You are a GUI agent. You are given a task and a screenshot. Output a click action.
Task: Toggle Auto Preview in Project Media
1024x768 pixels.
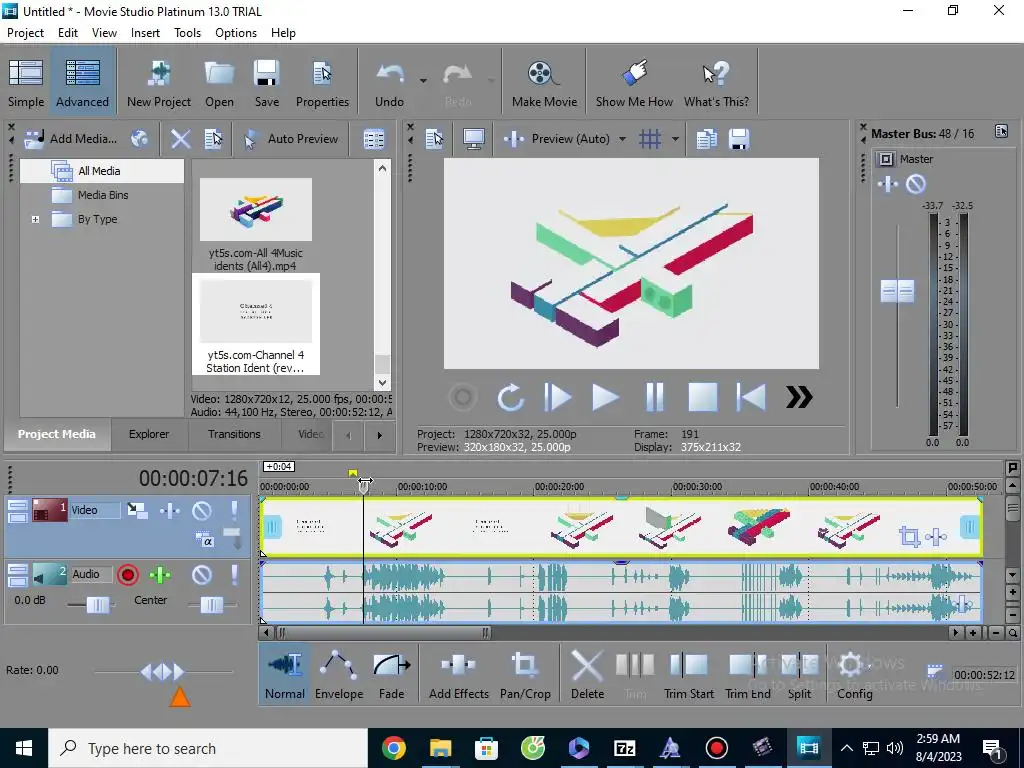291,138
